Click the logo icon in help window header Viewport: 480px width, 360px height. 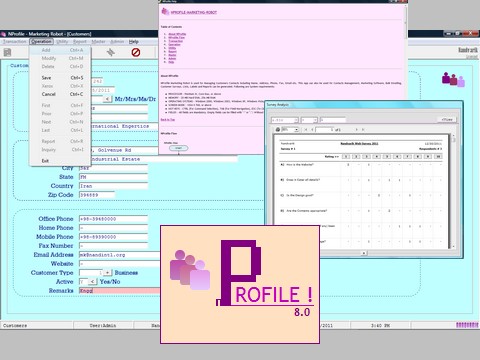(165, 12)
